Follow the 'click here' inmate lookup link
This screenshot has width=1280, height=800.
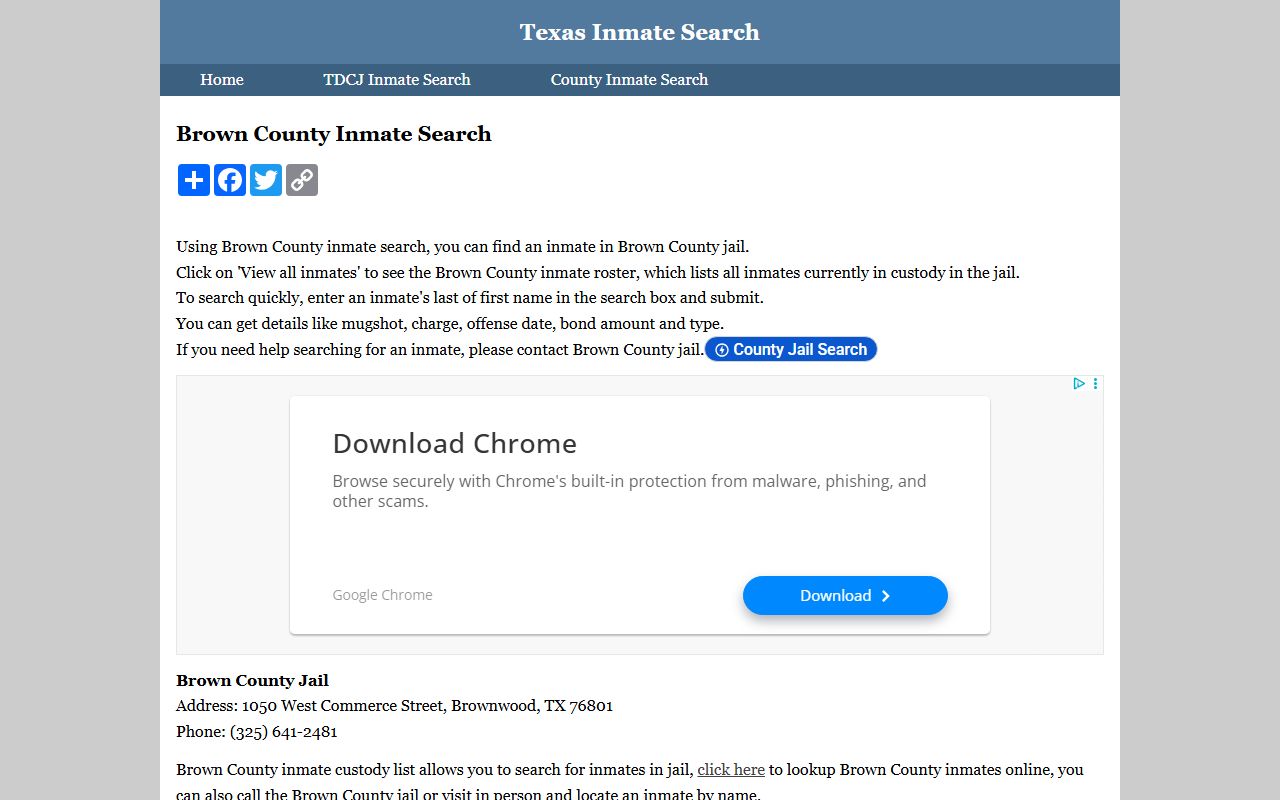click(731, 770)
